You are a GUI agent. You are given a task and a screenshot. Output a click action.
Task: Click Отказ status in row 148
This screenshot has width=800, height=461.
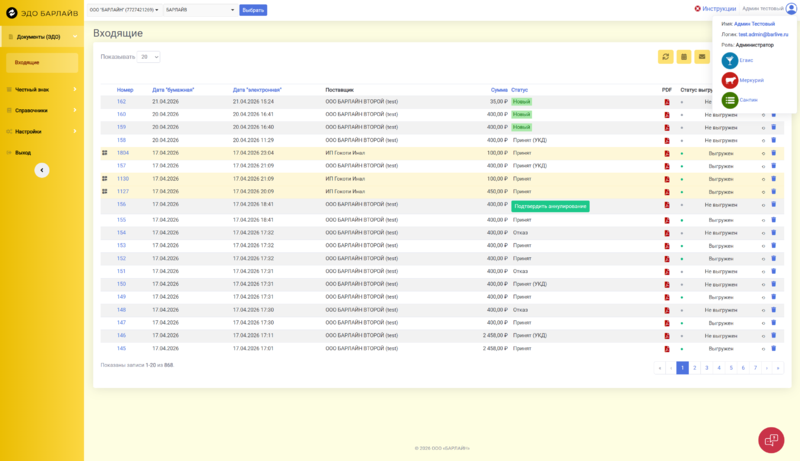[x=520, y=310]
